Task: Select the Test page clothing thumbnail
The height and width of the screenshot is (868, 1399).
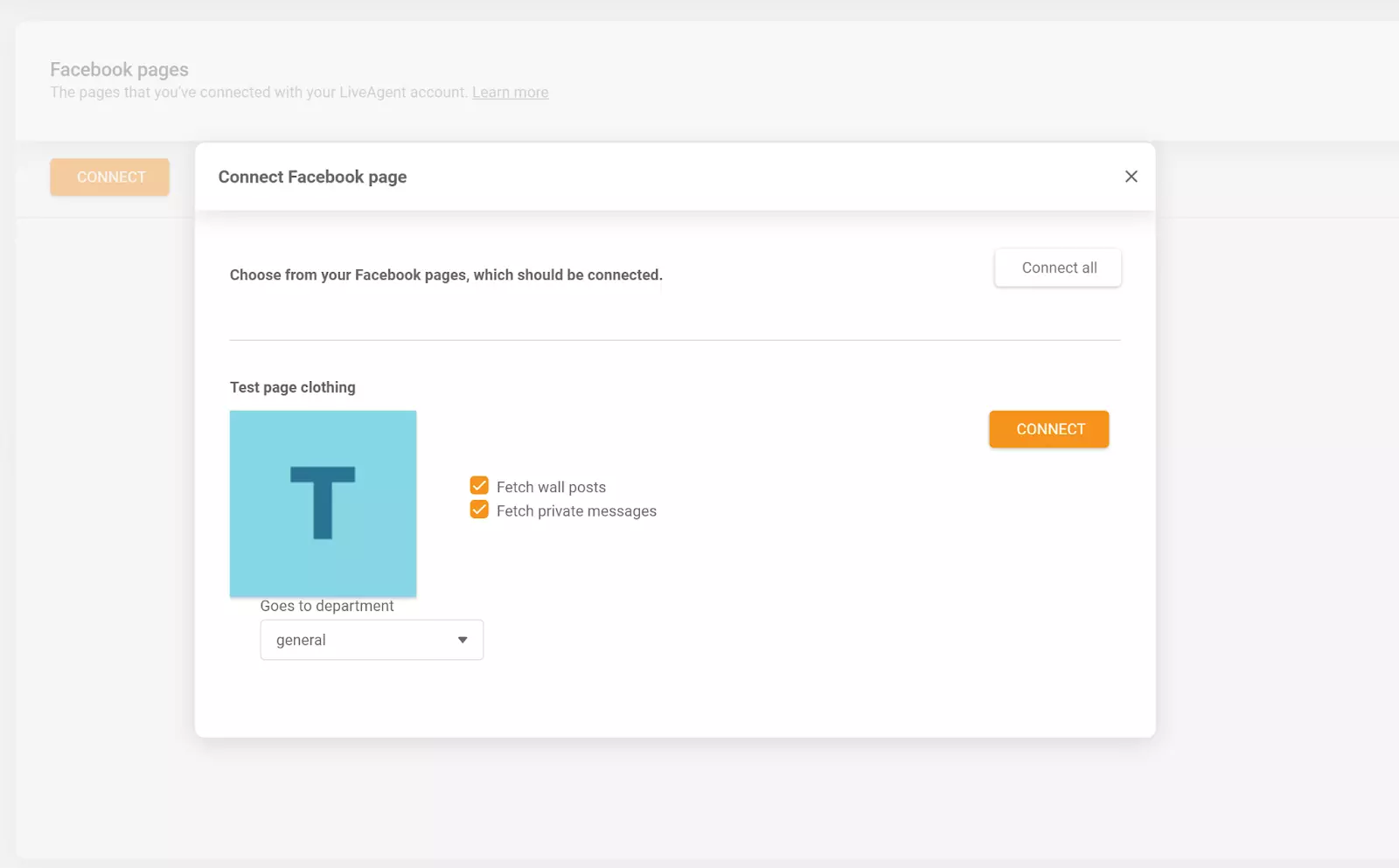Action: coord(323,503)
